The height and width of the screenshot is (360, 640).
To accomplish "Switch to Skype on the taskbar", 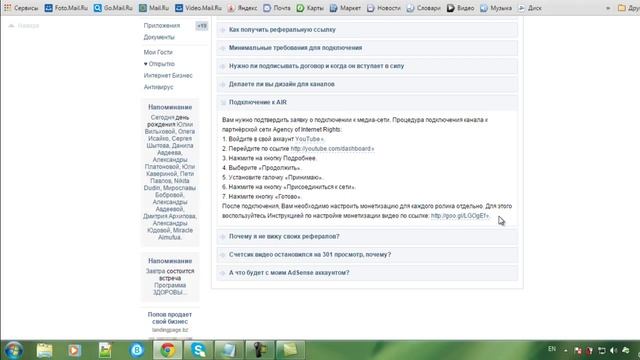I will pyautogui.click(x=198, y=350).
